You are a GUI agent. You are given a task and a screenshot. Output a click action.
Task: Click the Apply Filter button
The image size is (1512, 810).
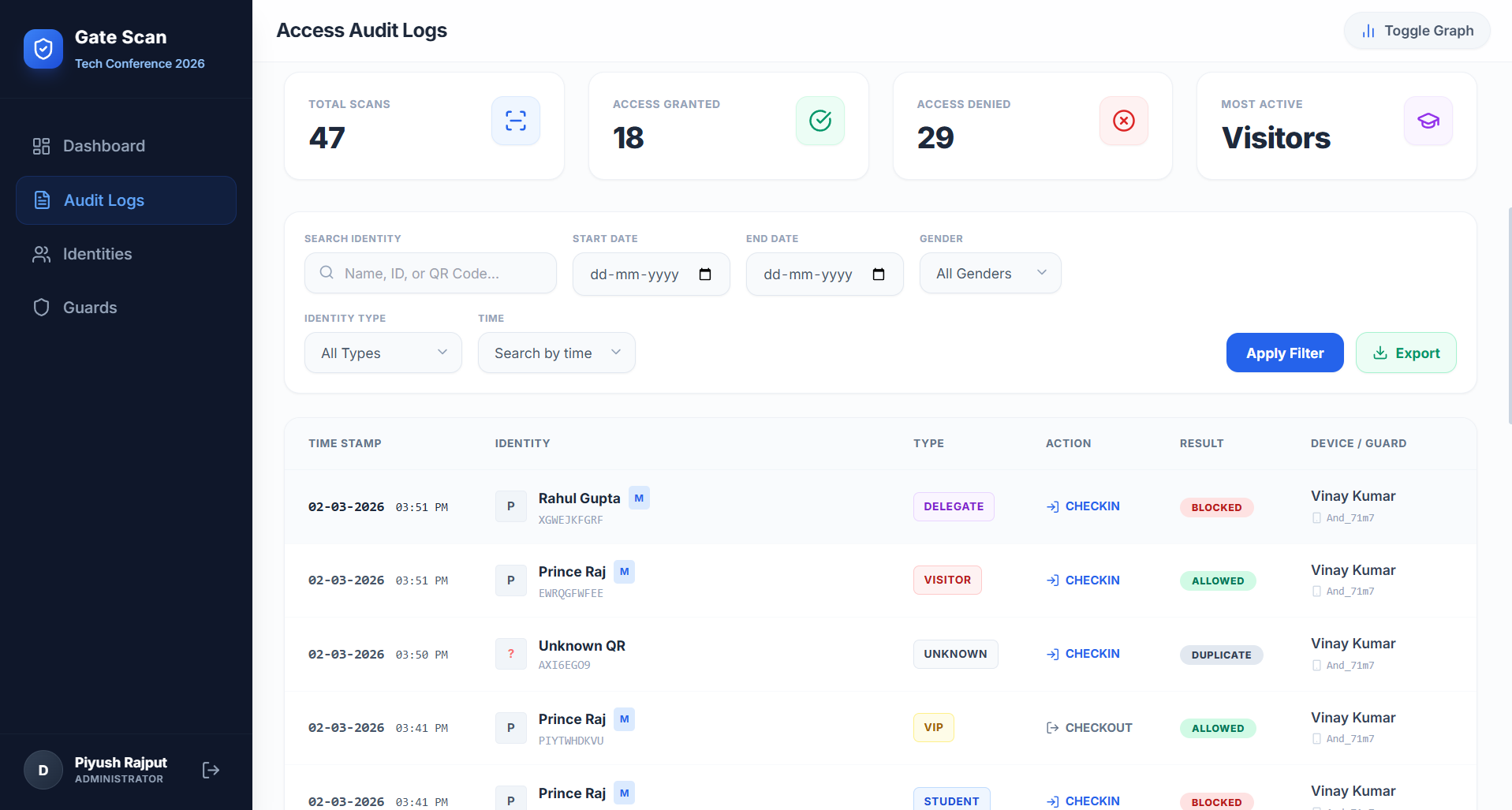1284,353
